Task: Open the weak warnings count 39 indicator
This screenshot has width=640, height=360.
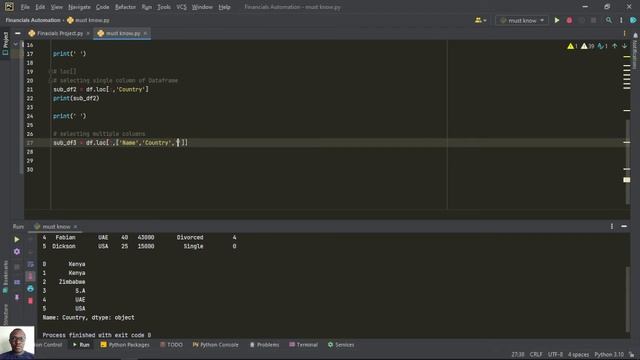Action: tap(587, 46)
